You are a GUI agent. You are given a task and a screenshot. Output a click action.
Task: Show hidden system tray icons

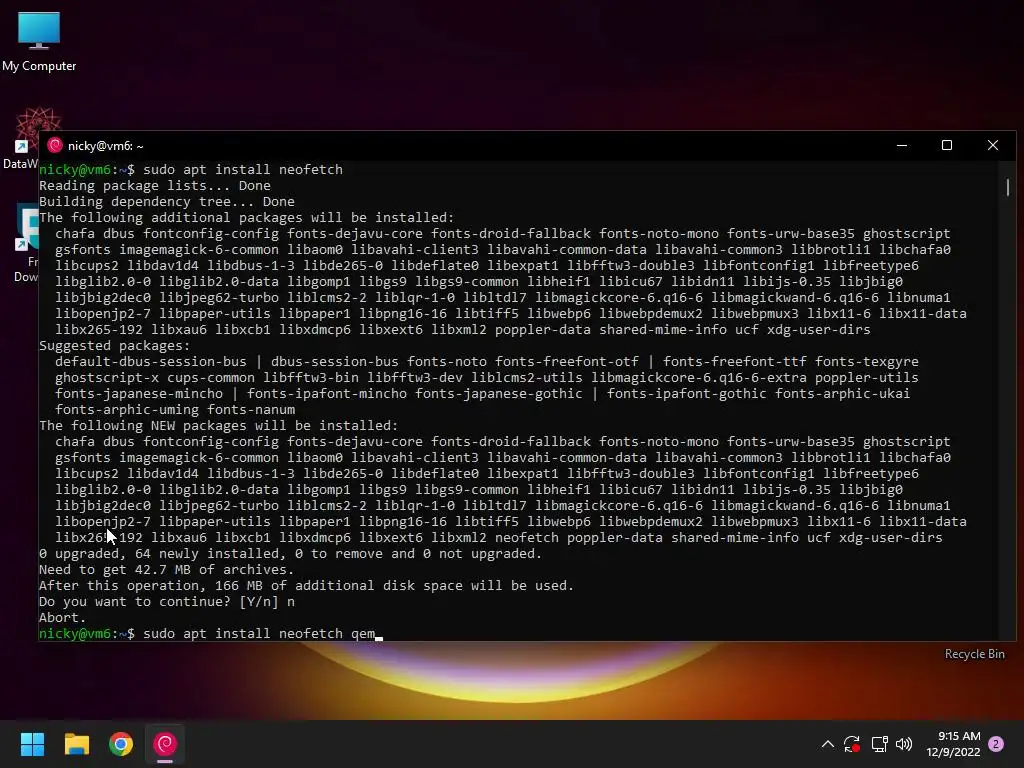827,744
